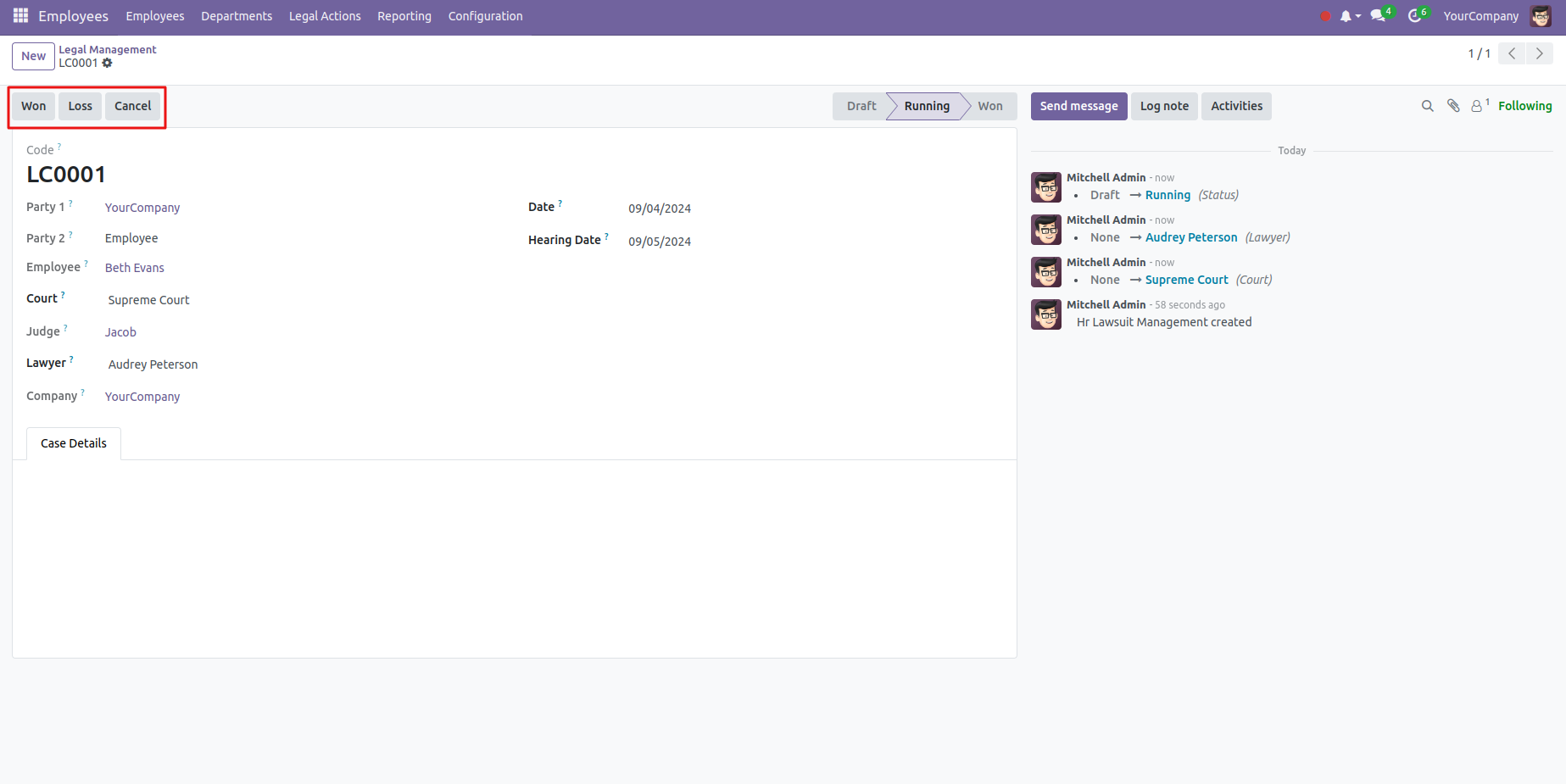Go to next record arrow
Screen dimensions: 1566x784
tap(1540, 53)
